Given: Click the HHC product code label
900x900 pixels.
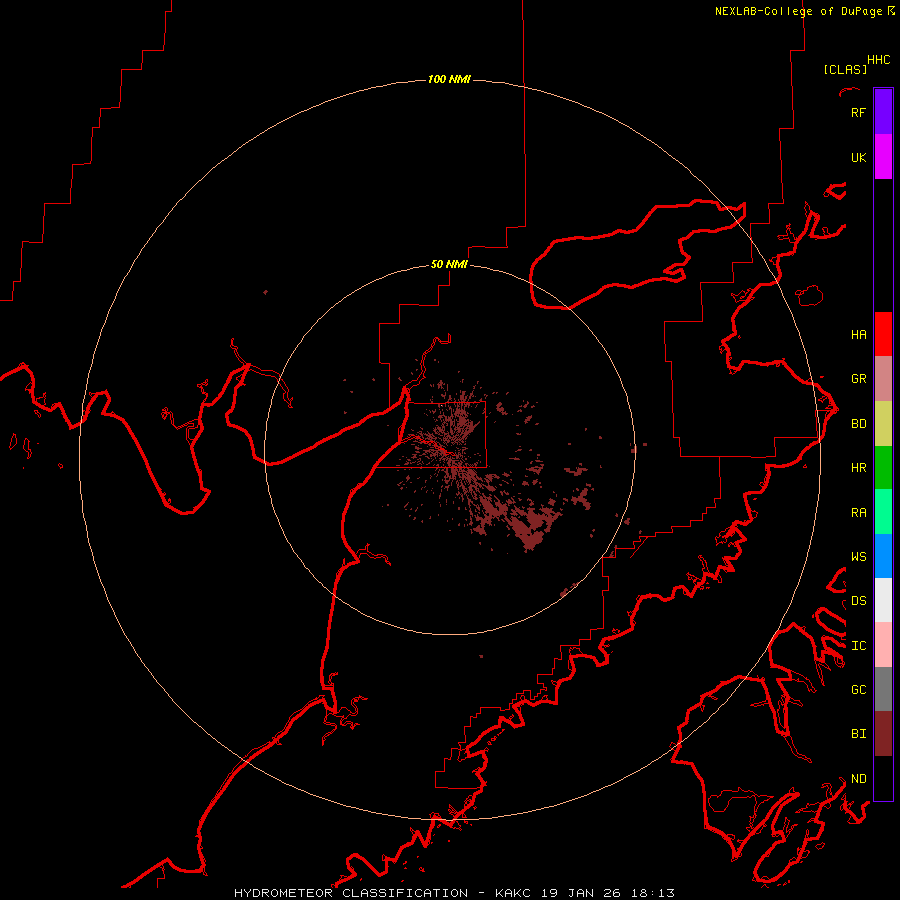Looking at the screenshot, I should (878, 60).
